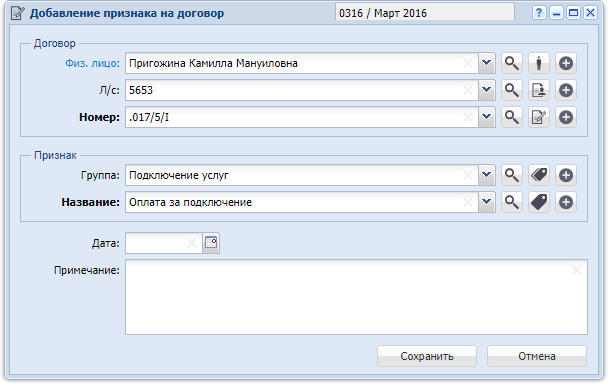Add new Номер with plus icon

(x=566, y=117)
